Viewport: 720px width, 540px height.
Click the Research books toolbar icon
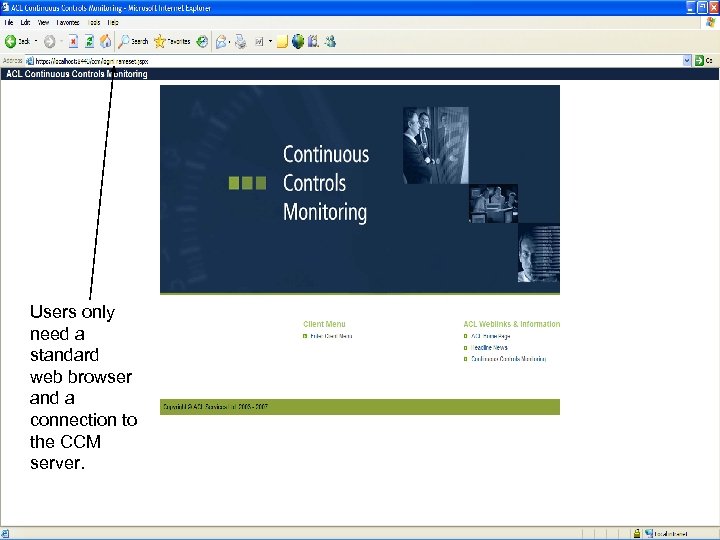[313, 42]
